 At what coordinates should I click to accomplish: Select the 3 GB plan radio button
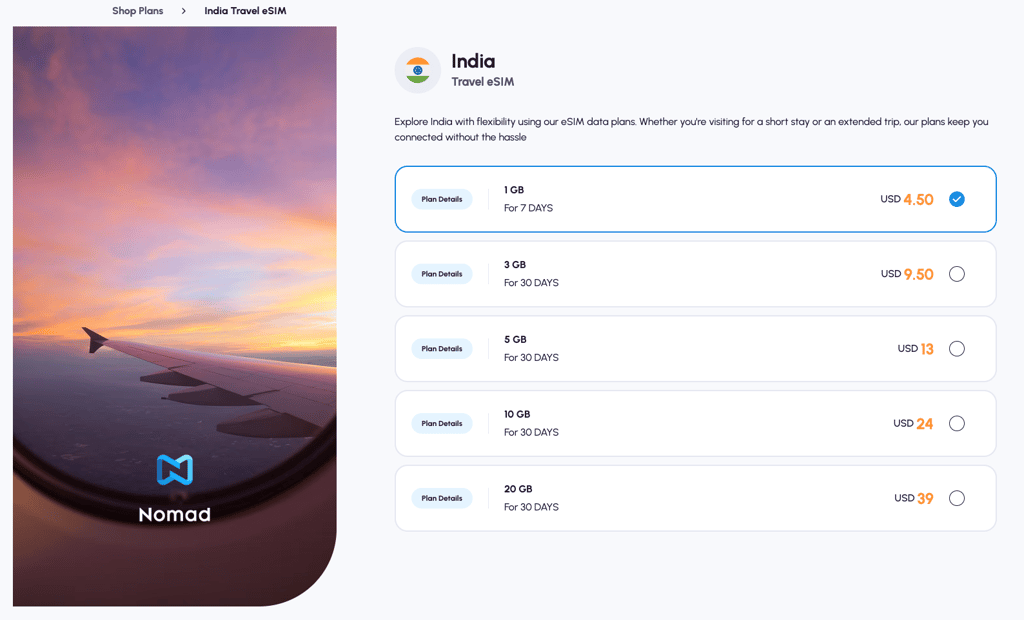(x=957, y=274)
